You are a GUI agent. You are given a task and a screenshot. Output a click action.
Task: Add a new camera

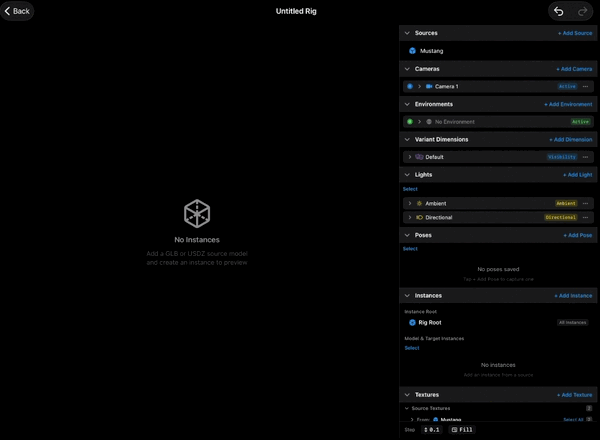click(x=574, y=69)
